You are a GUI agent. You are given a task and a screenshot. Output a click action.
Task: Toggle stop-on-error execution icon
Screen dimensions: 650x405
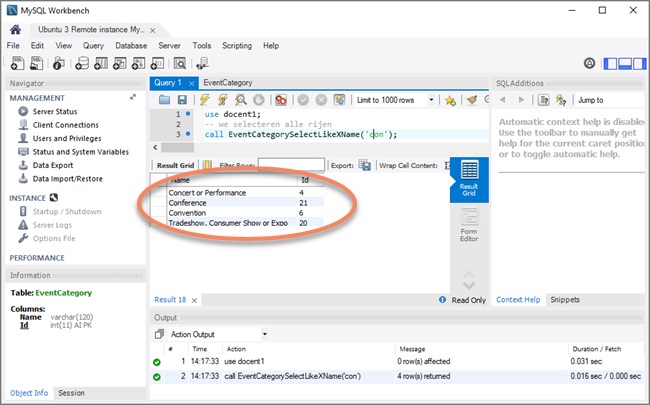pyautogui.click(x=281, y=100)
